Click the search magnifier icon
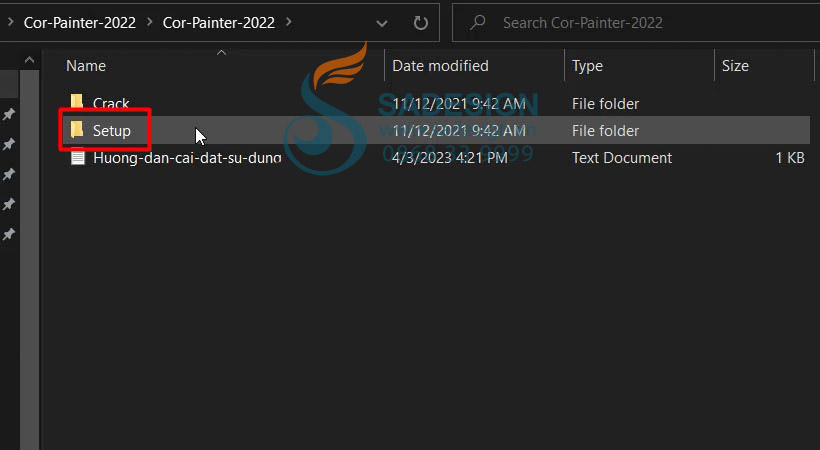 [477, 22]
